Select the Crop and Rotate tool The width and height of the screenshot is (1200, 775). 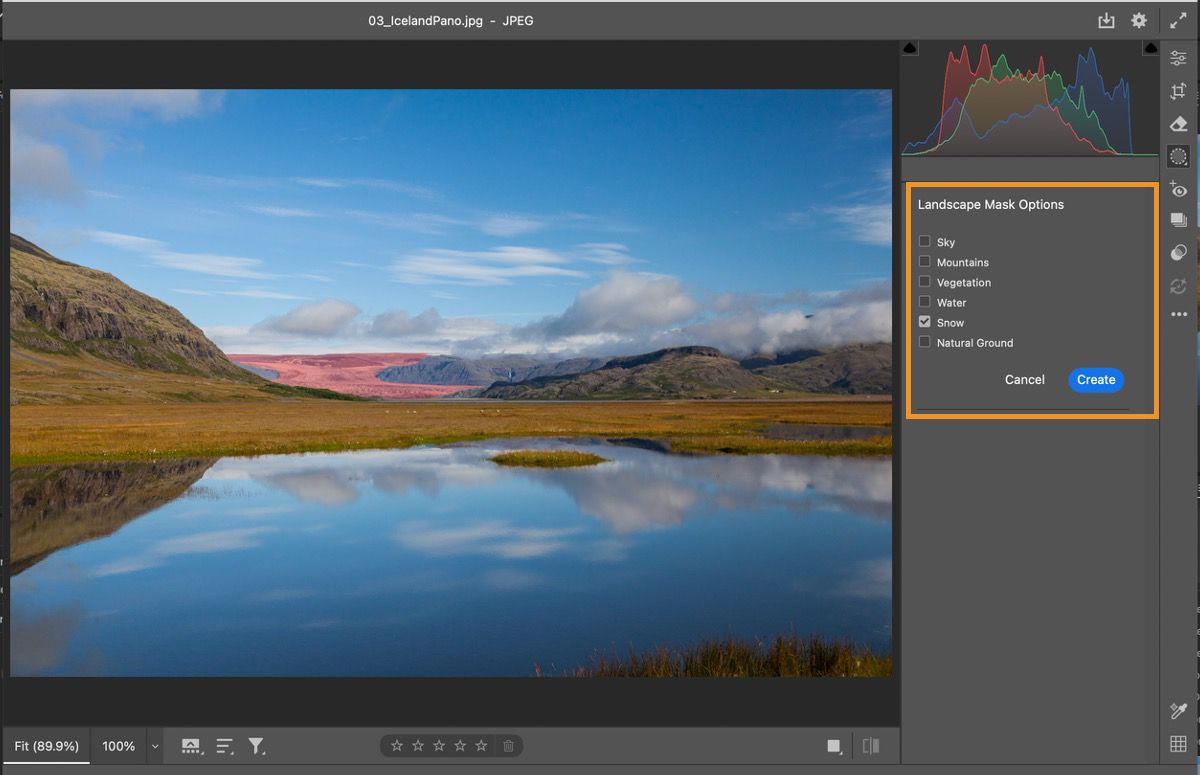pyautogui.click(x=1177, y=90)
